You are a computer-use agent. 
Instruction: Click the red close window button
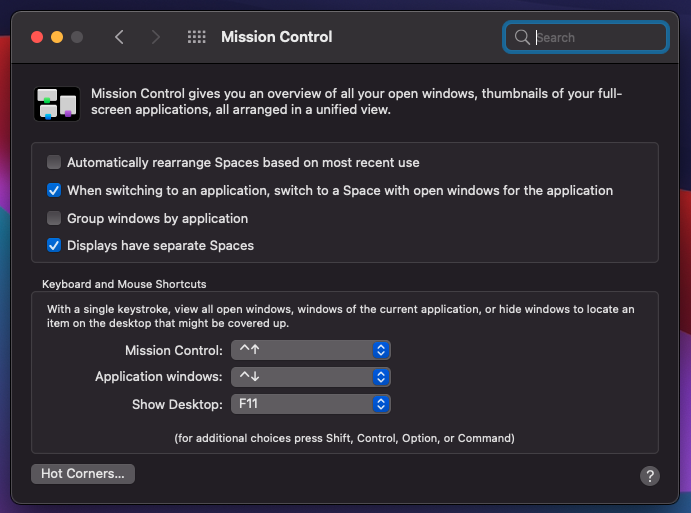pyautogui.click(x=37, y=37)
